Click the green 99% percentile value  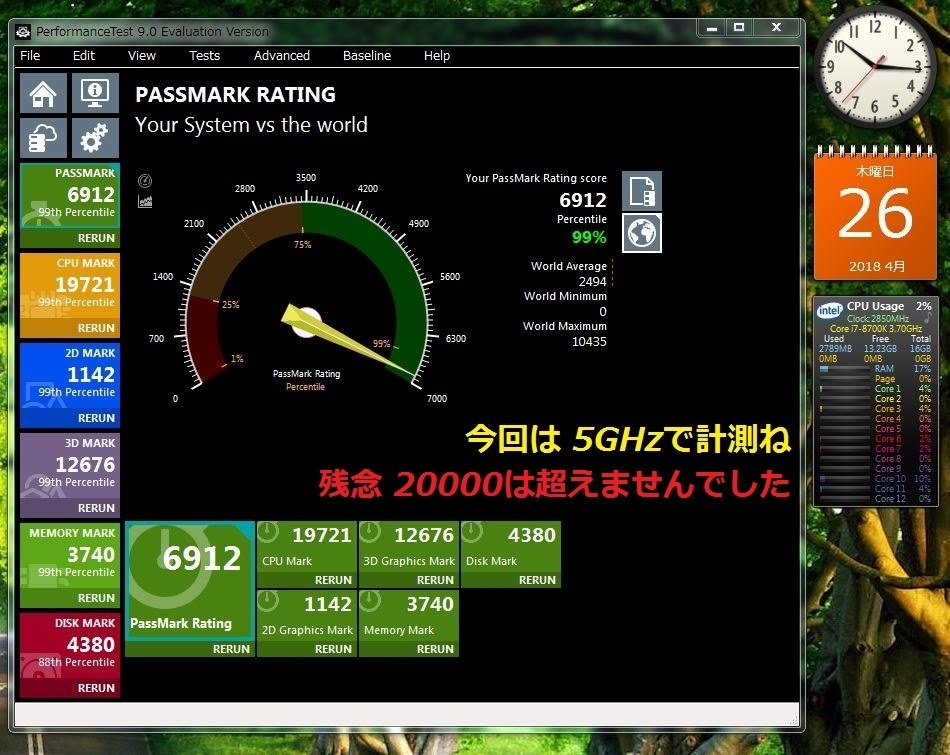coord(589,237)
